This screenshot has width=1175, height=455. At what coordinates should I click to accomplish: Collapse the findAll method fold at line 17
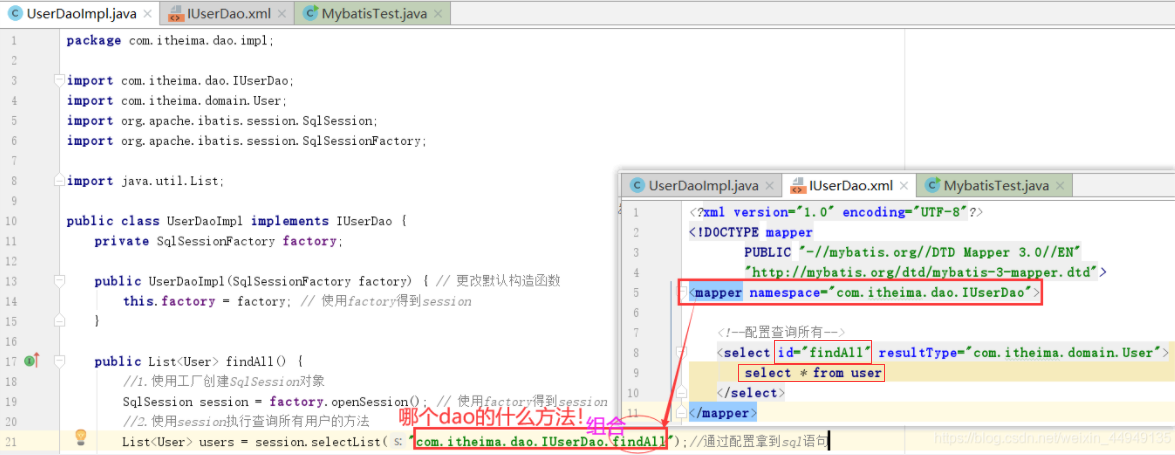(60, 361)
